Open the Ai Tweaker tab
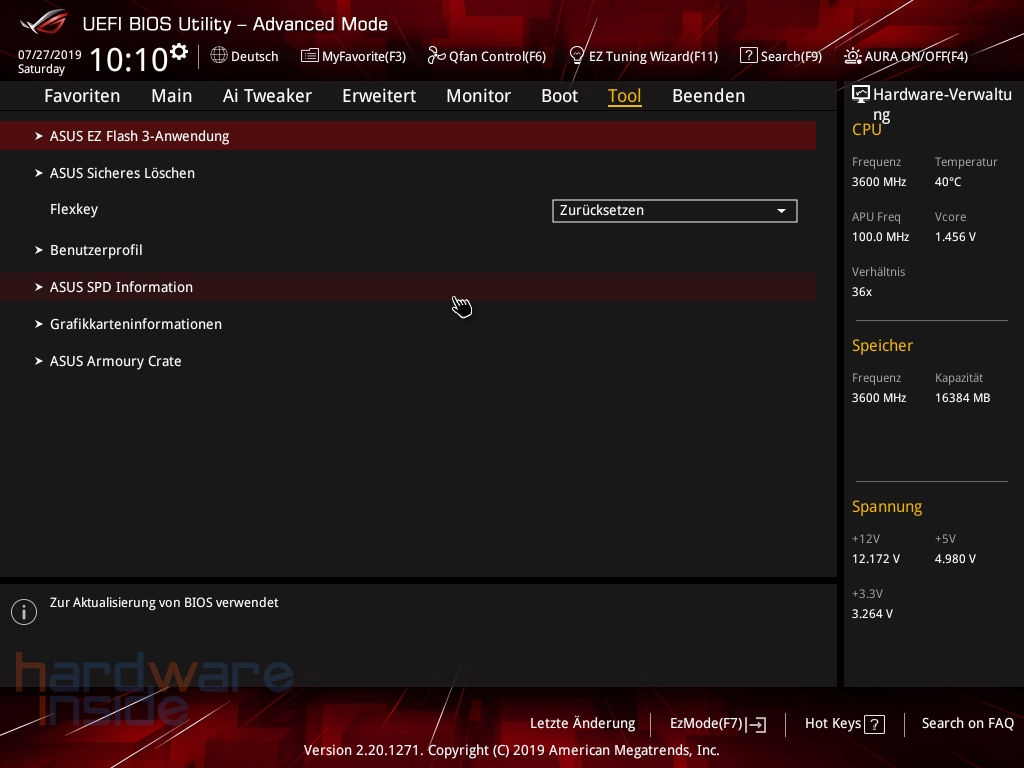Image resolution: width=1024 pixels, height=768 pixels. click(267, 96)
